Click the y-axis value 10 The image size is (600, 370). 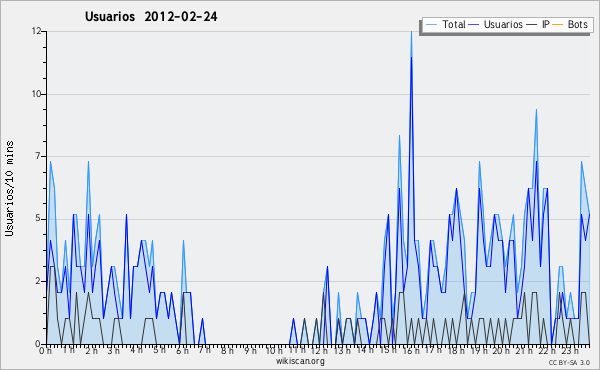[36, 94]
